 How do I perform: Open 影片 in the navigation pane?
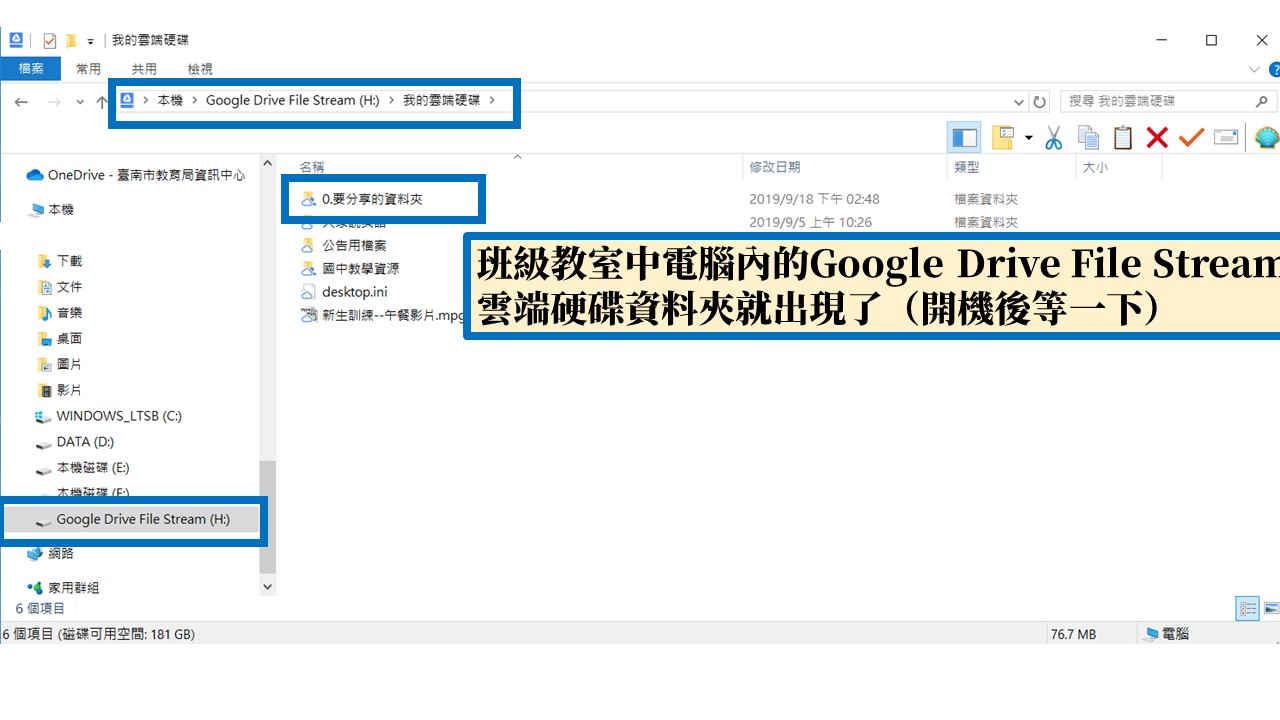(x=60, y=390)
